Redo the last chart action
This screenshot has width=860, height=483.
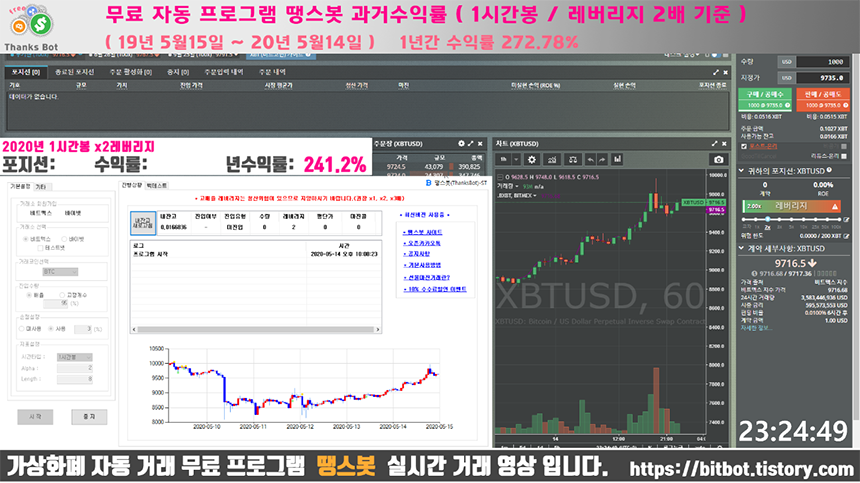click(602, 160)
